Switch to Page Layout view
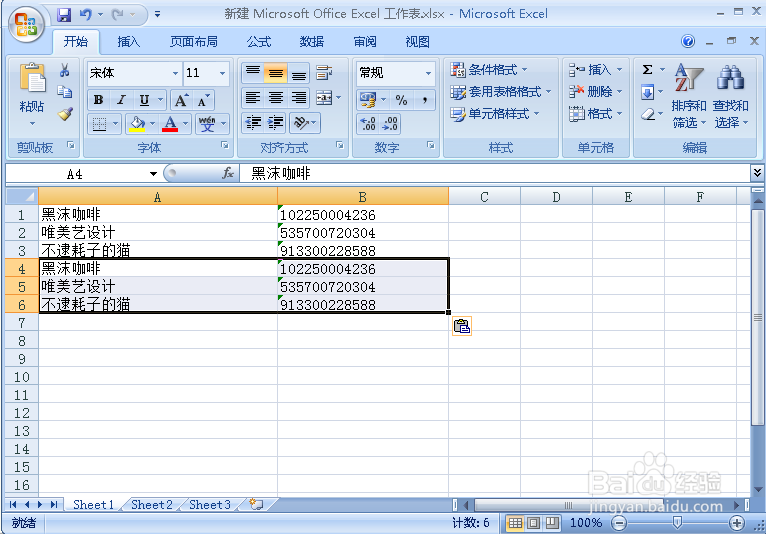The image size is (766, 534). click(x=533, y=523)
